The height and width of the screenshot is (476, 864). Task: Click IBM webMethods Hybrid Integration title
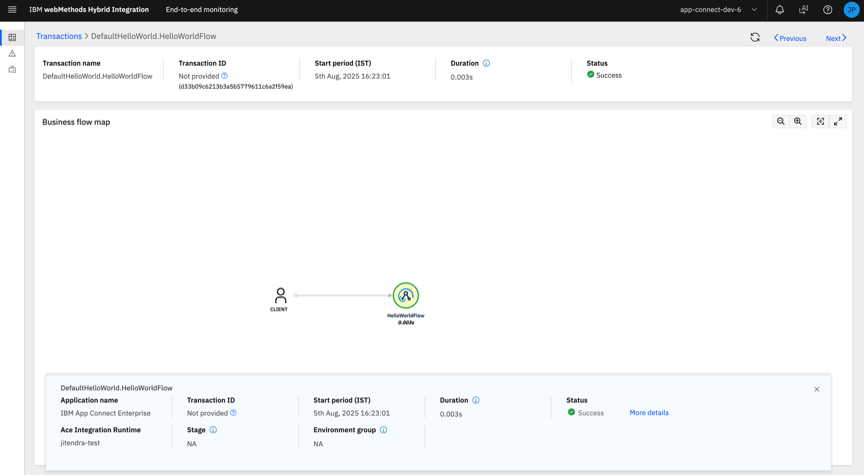coord(89,9)
